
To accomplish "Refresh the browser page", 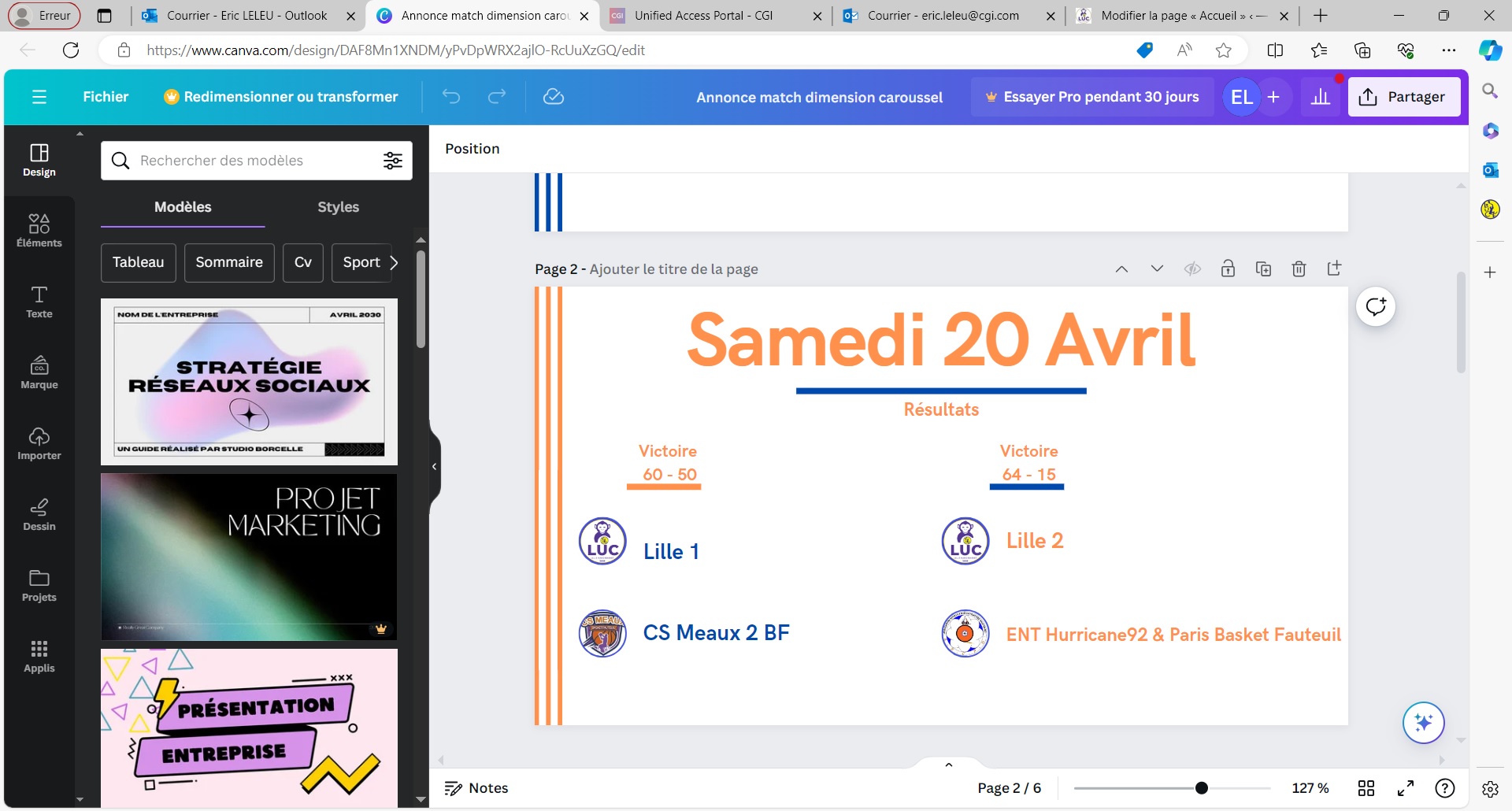I will (71, 50).
